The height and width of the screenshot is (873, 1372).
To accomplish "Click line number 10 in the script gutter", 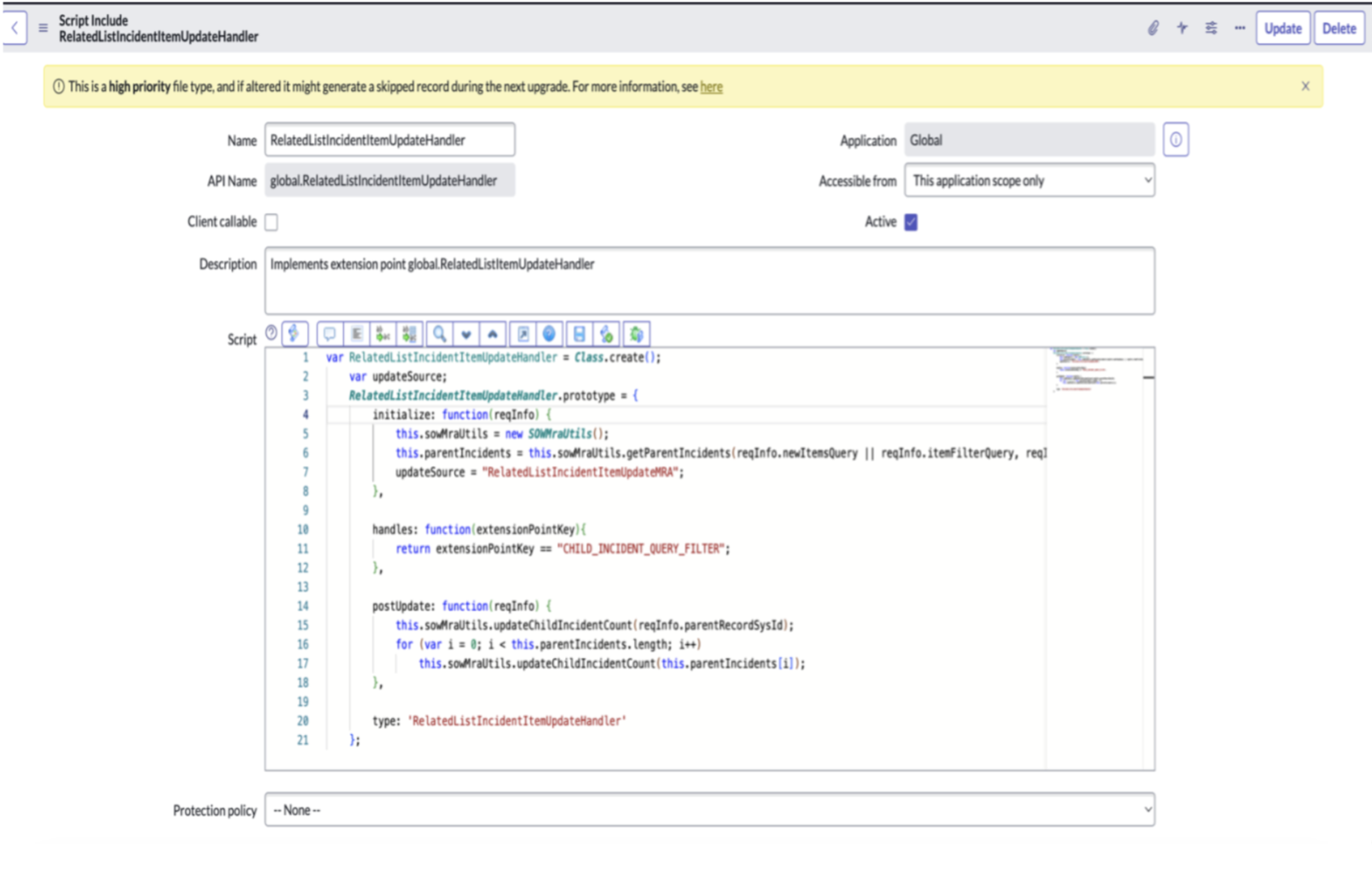I will [303, 530].
